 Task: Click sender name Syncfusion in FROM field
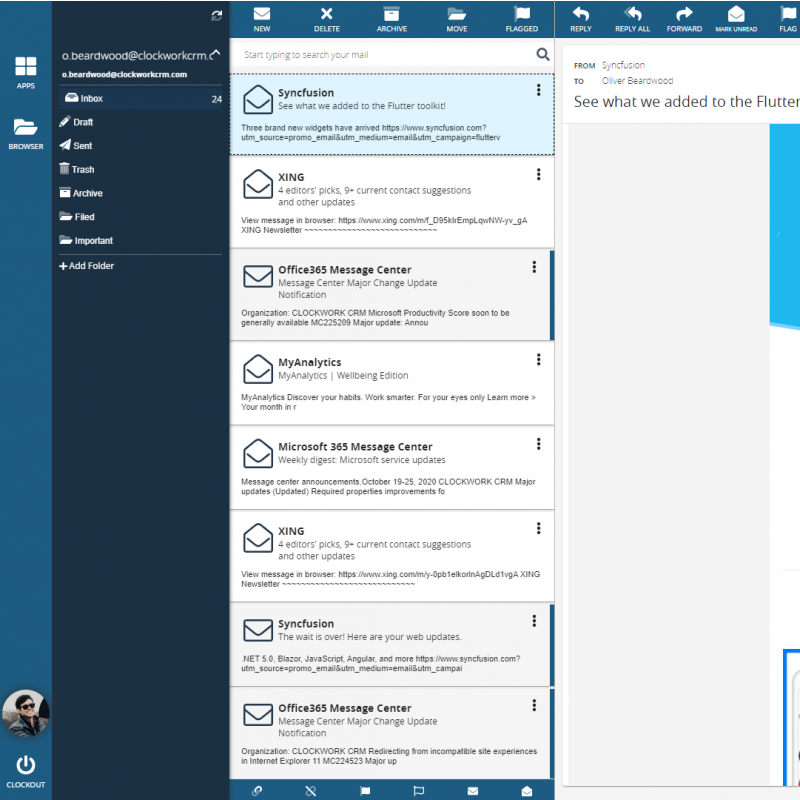pos(623,65)
